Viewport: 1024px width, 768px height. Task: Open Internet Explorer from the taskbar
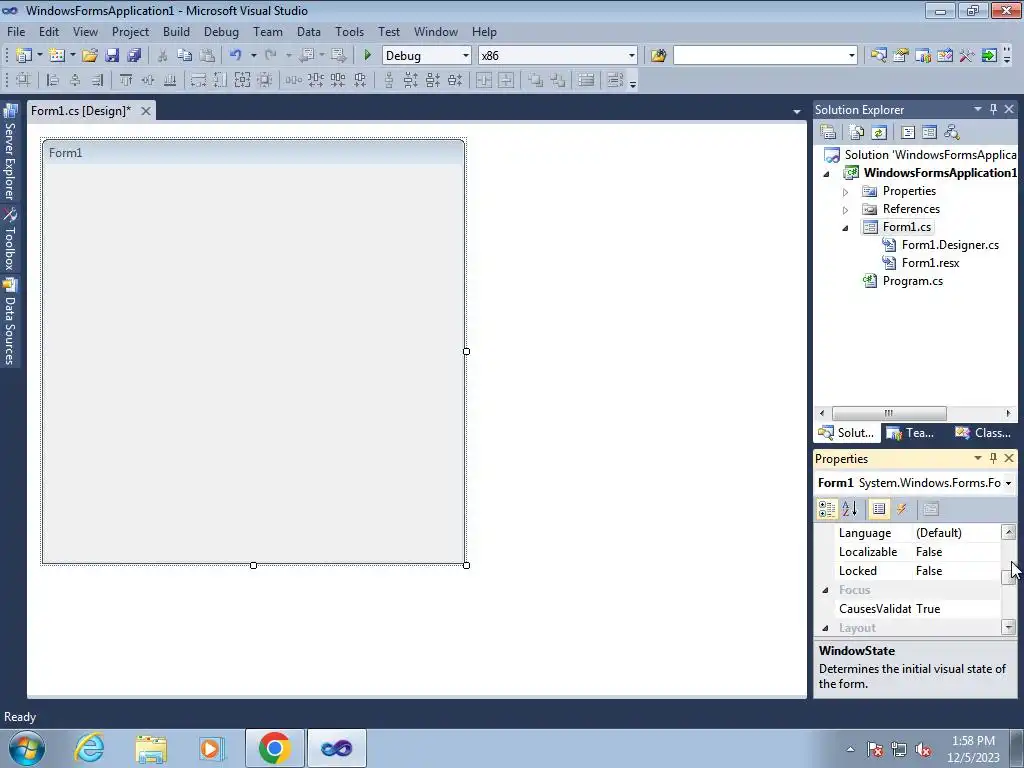89,748
